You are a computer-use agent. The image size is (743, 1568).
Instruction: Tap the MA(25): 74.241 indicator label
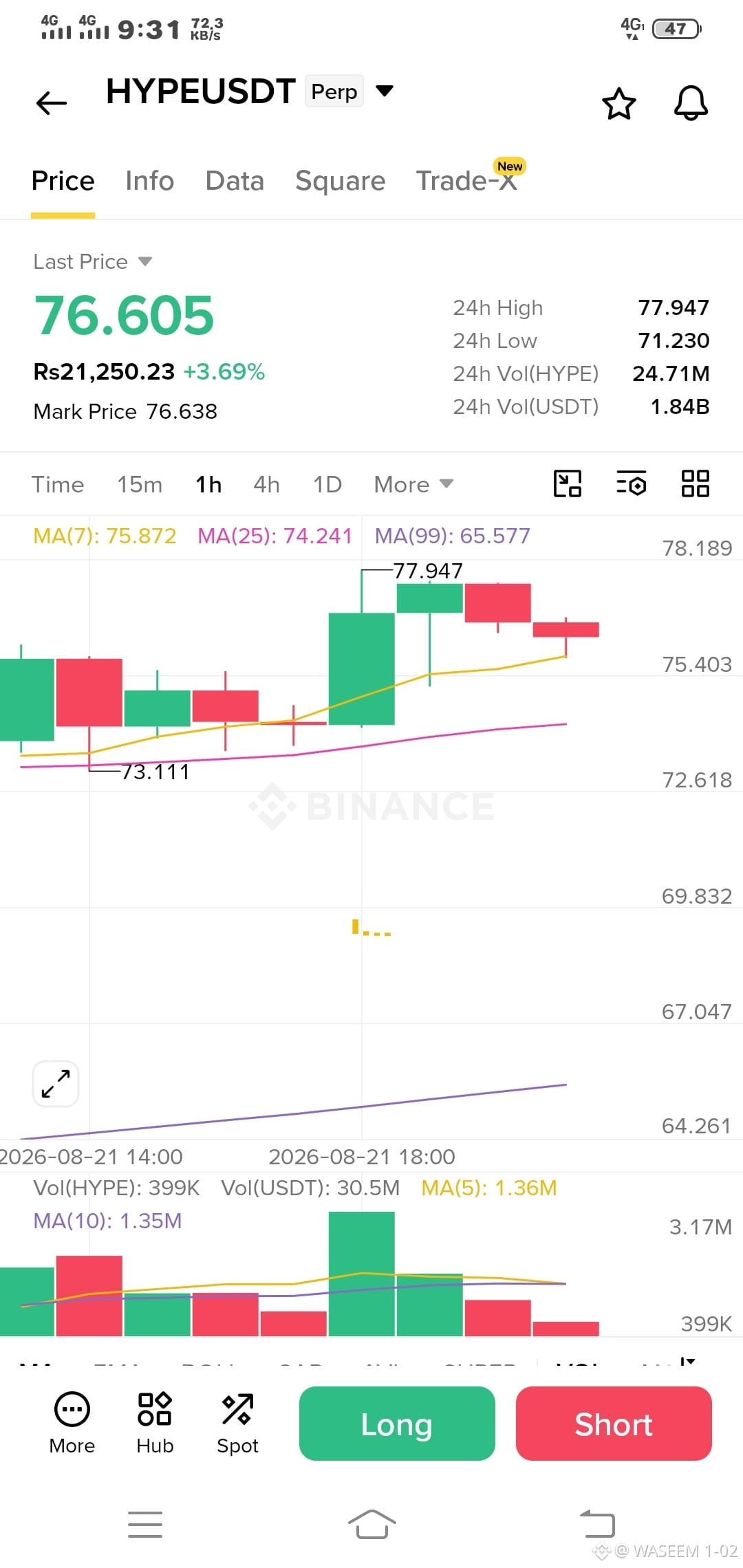274,536
